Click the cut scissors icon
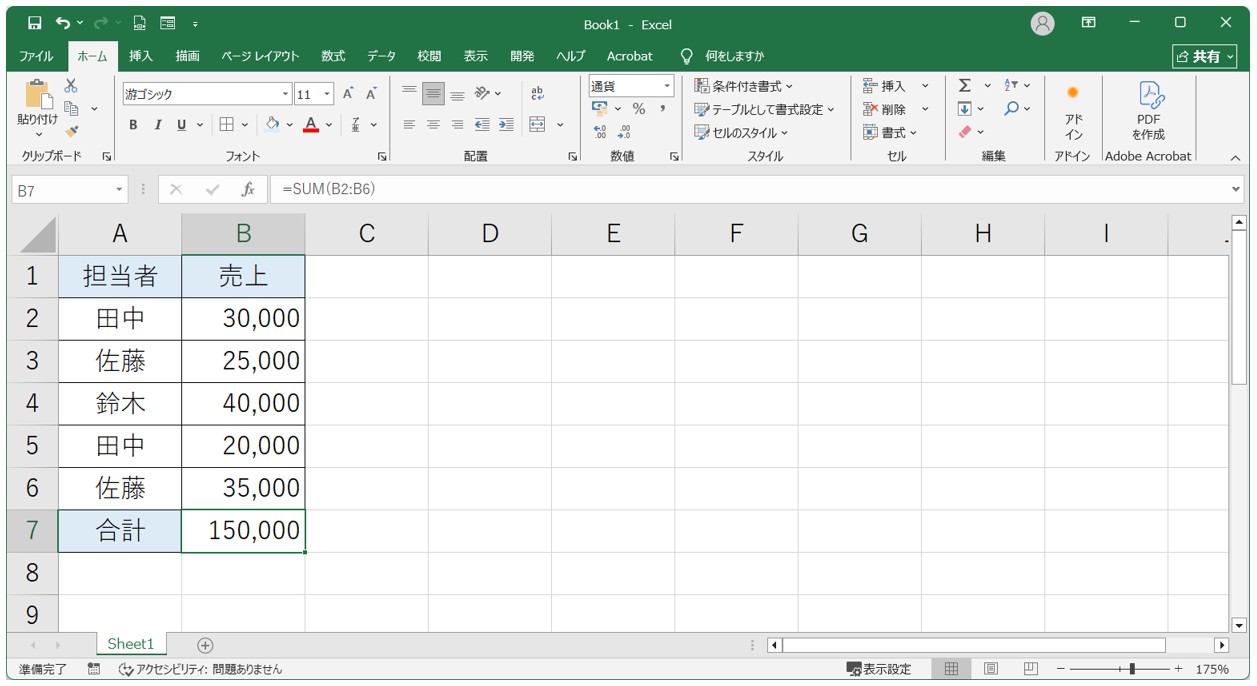 point(71,86)
